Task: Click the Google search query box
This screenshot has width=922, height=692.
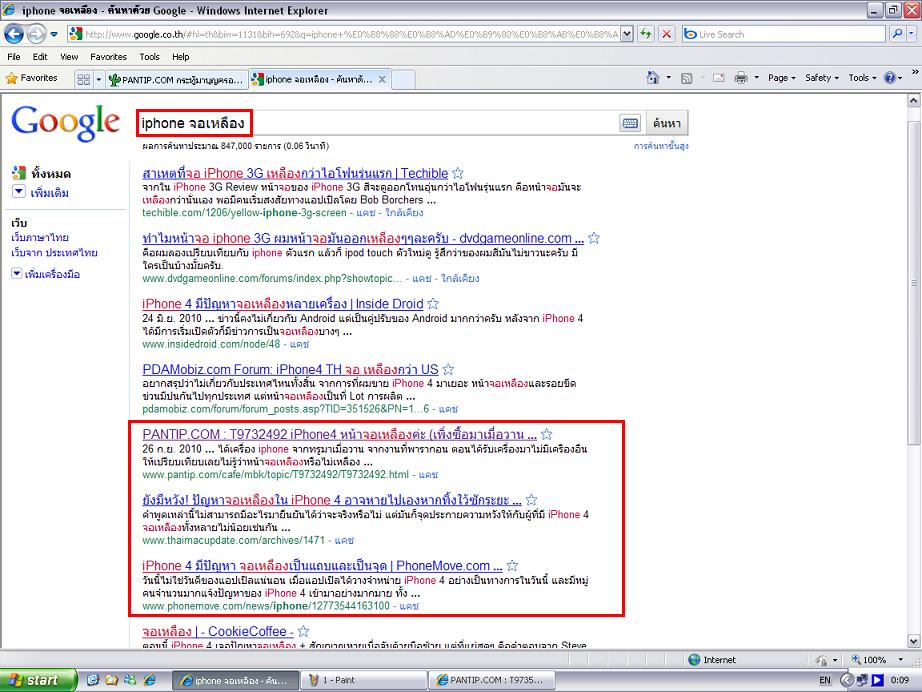Action: [378, 123]
